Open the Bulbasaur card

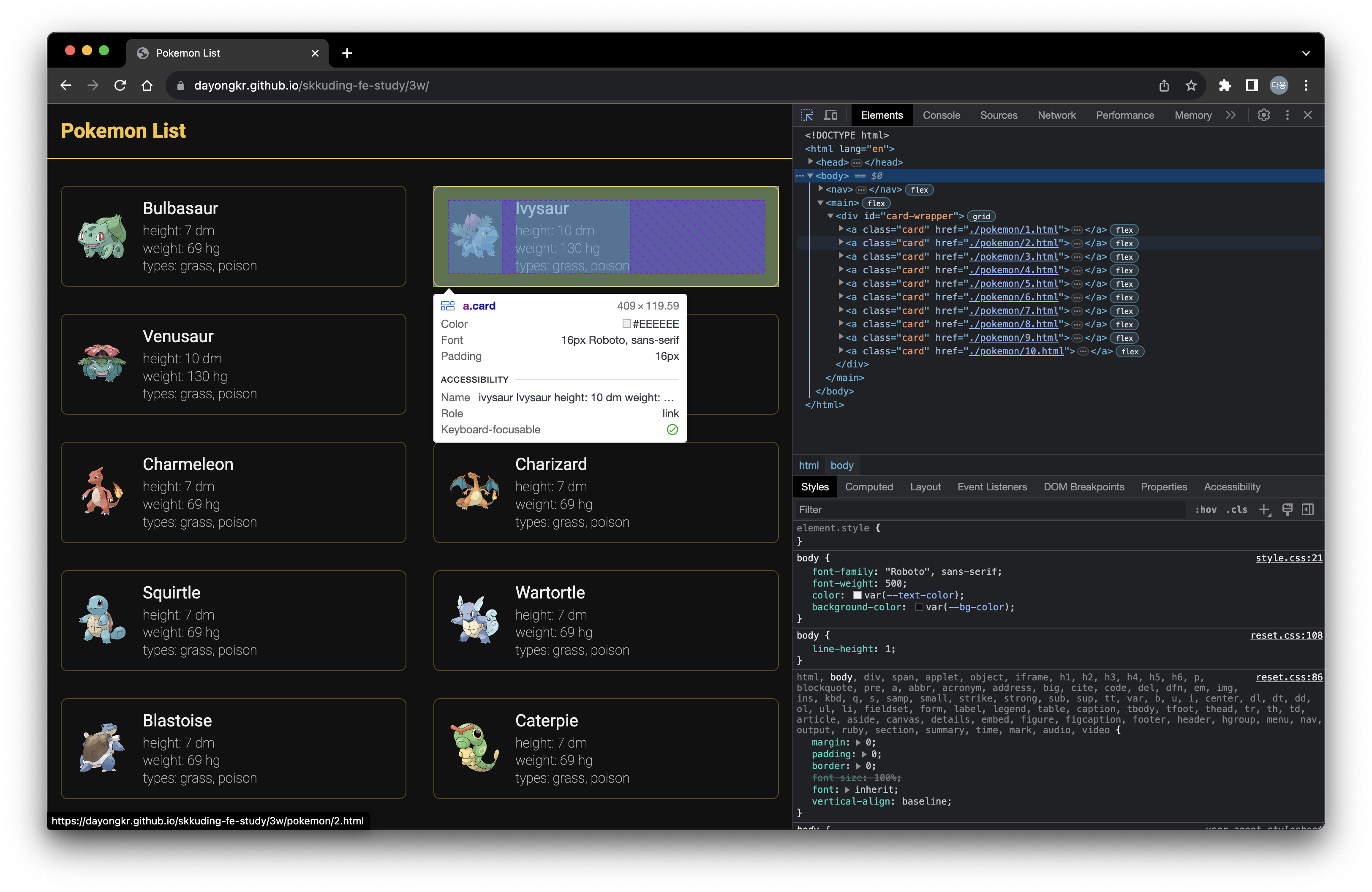coord(234,236)
